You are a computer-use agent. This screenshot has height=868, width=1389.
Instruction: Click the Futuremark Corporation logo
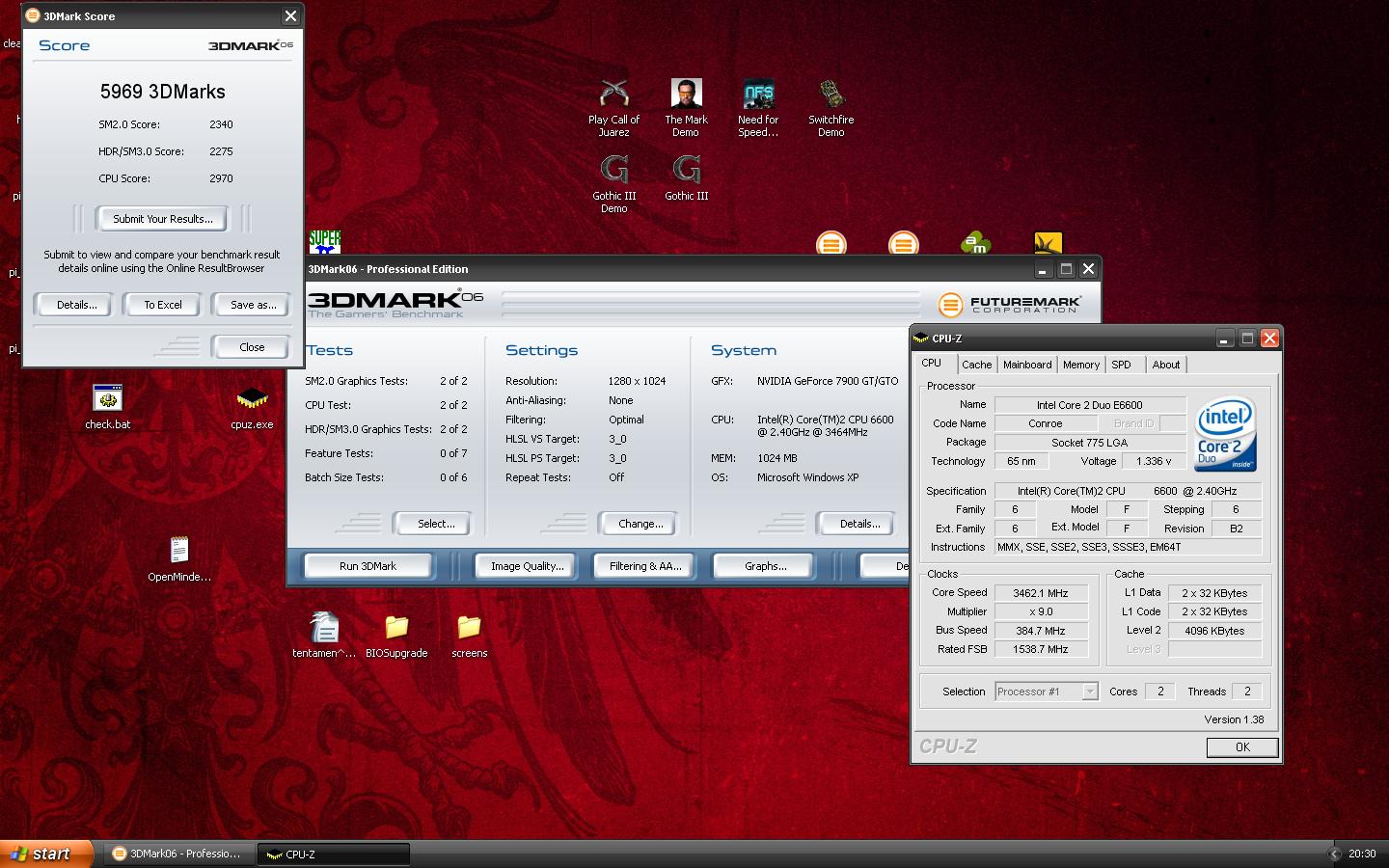[x=1009, y=305]
